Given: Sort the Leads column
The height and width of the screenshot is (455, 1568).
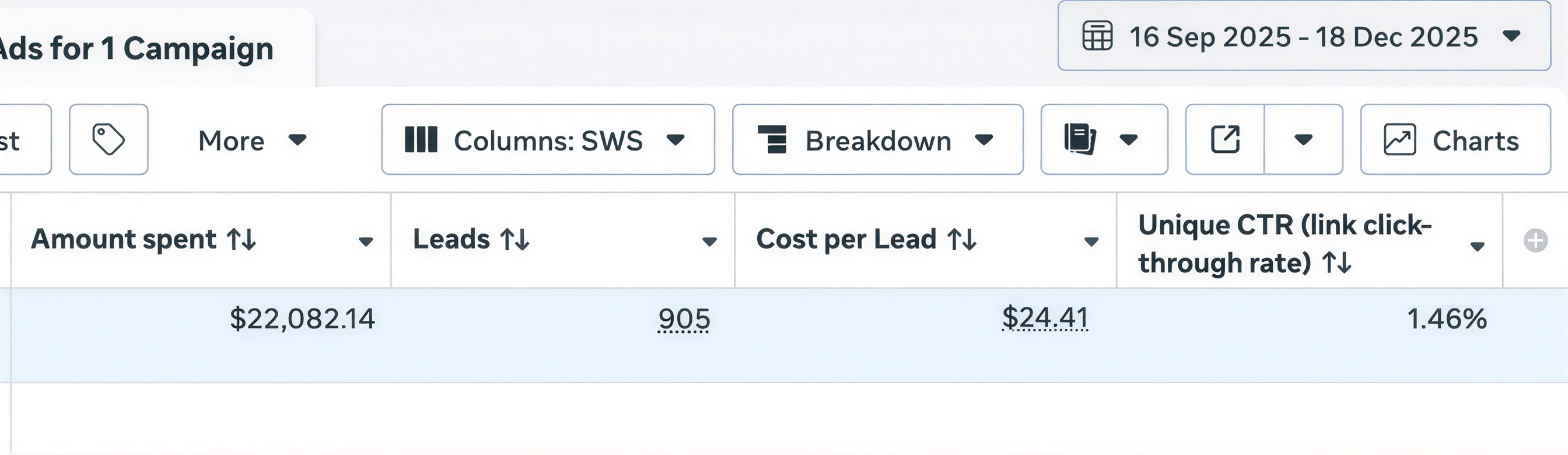Looking at the screenshot, I should point(515,240).
